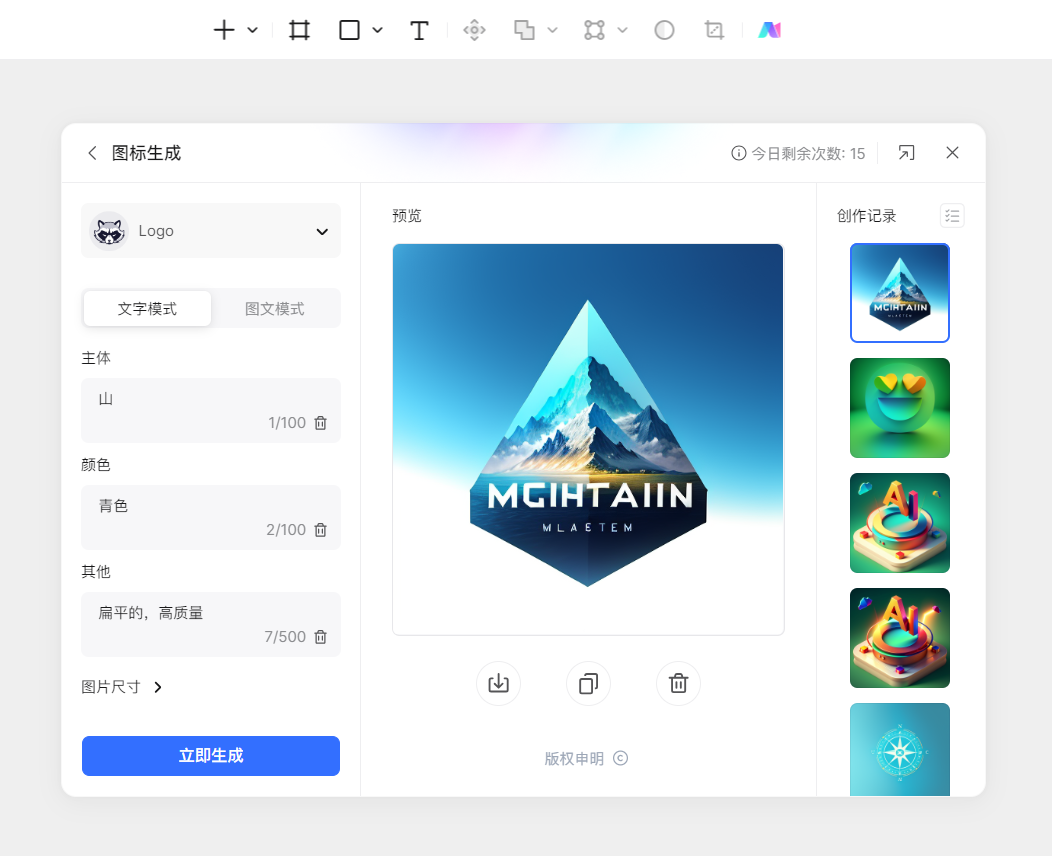This screenshot has height=856, width=1052.
Task: Select the rectangle shape tool
Action: pyautogui.click(x=350, y=30)
